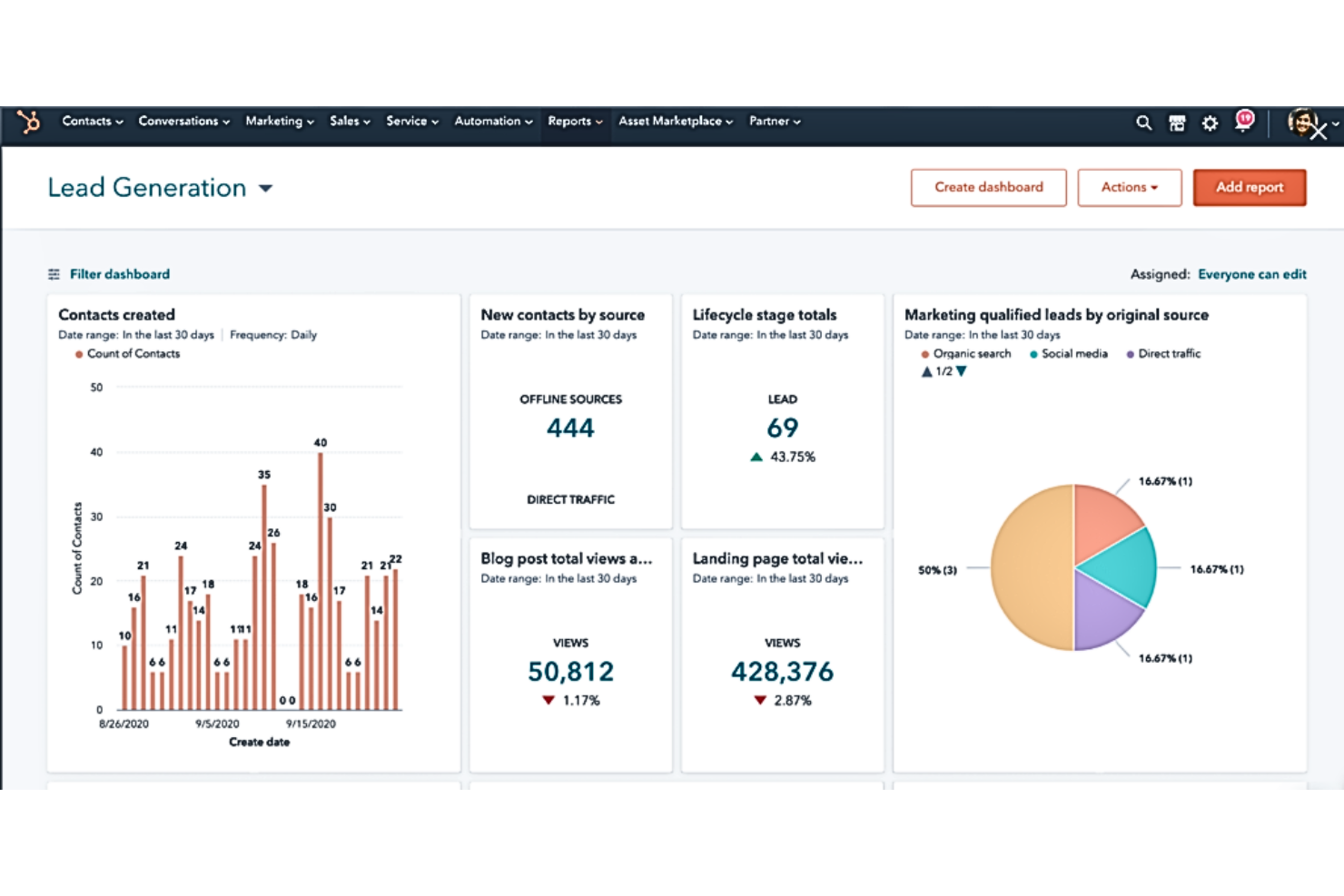The width and height of the screenshot is (1344, 896).
Task: Click the user avatar in the navbar
Action: tap(1301, 121)
